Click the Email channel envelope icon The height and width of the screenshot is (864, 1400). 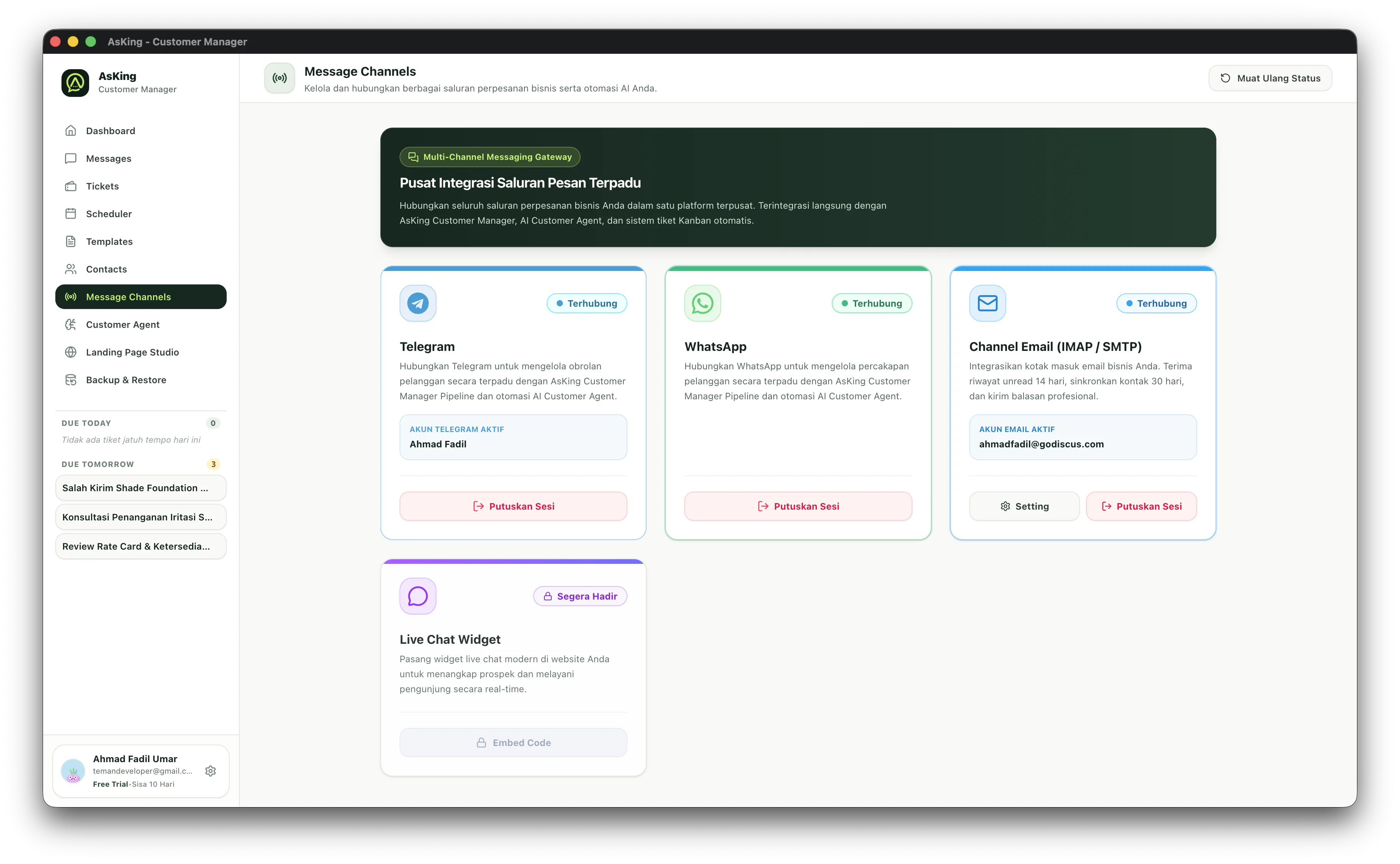[x=987, y=303]
